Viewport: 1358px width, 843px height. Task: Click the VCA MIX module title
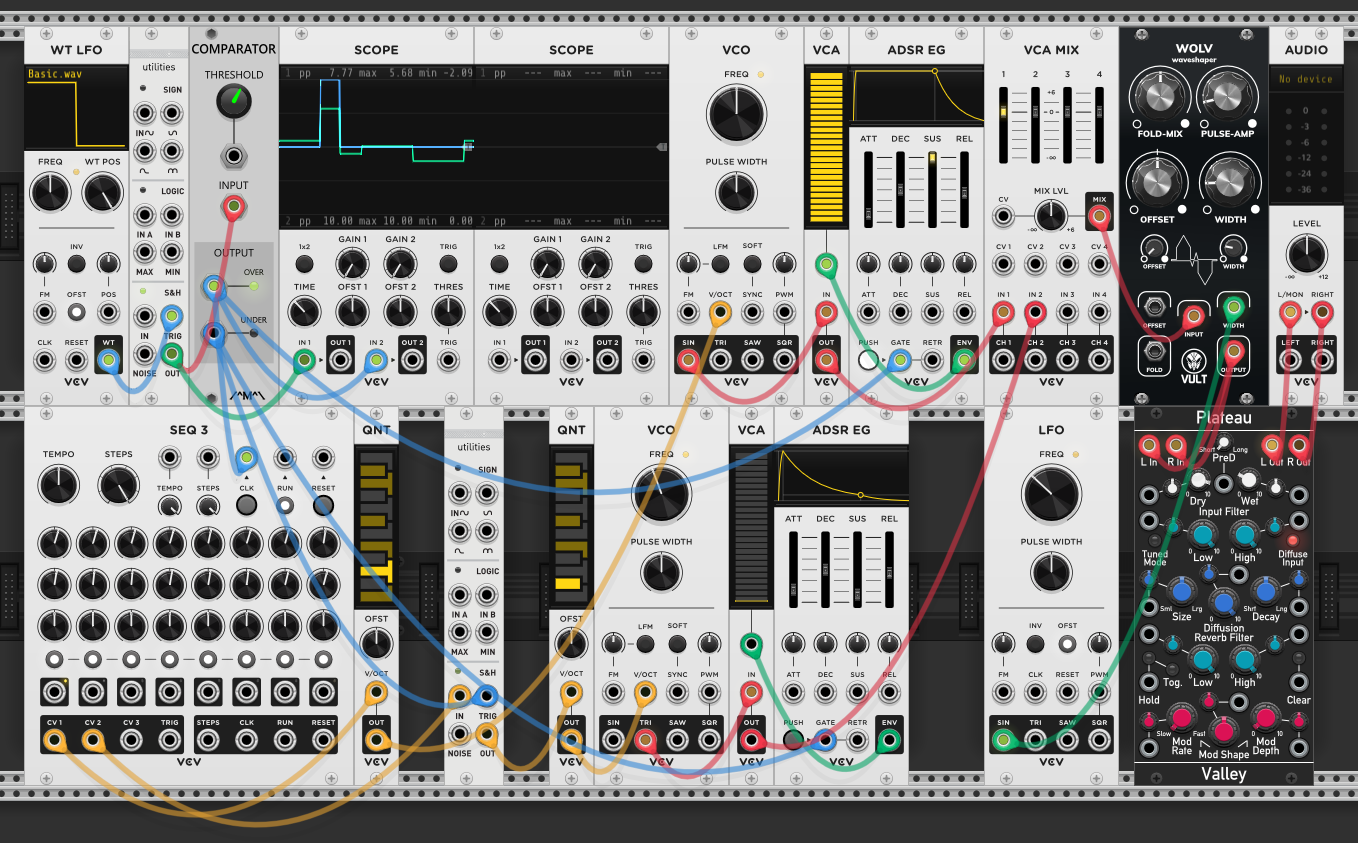[1051, 49]
